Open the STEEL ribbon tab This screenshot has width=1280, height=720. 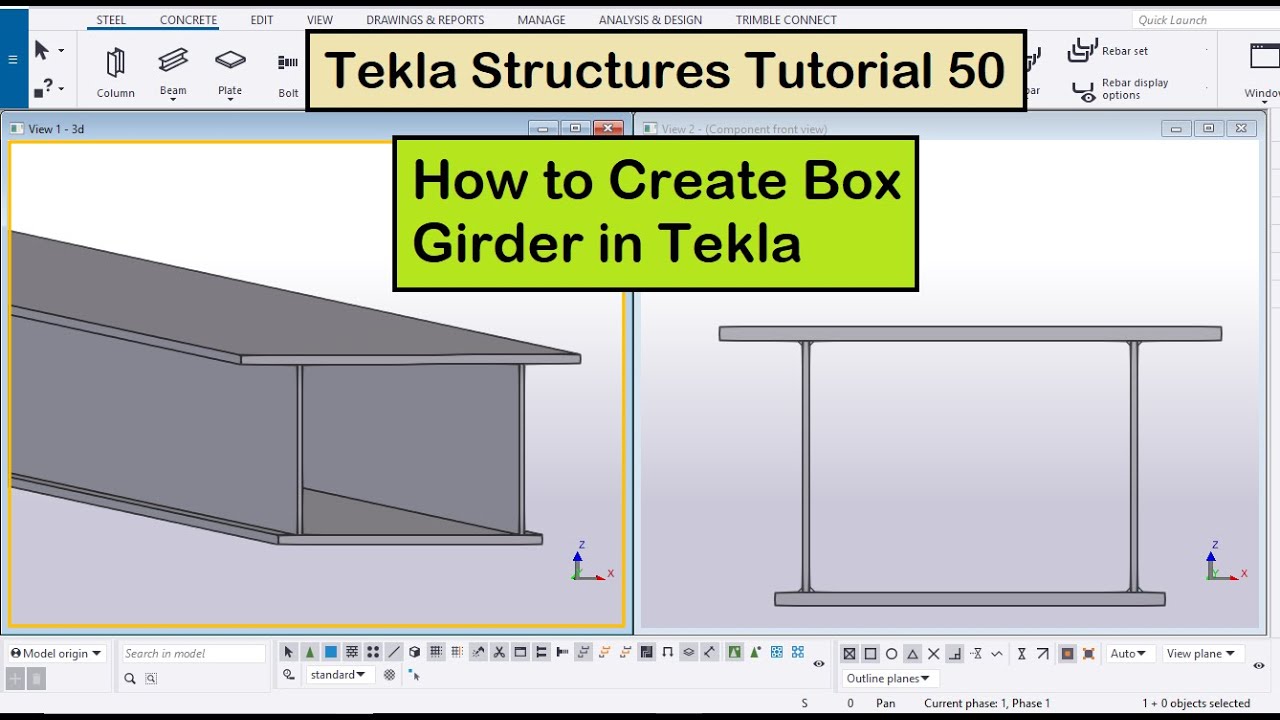pos(111,20)
